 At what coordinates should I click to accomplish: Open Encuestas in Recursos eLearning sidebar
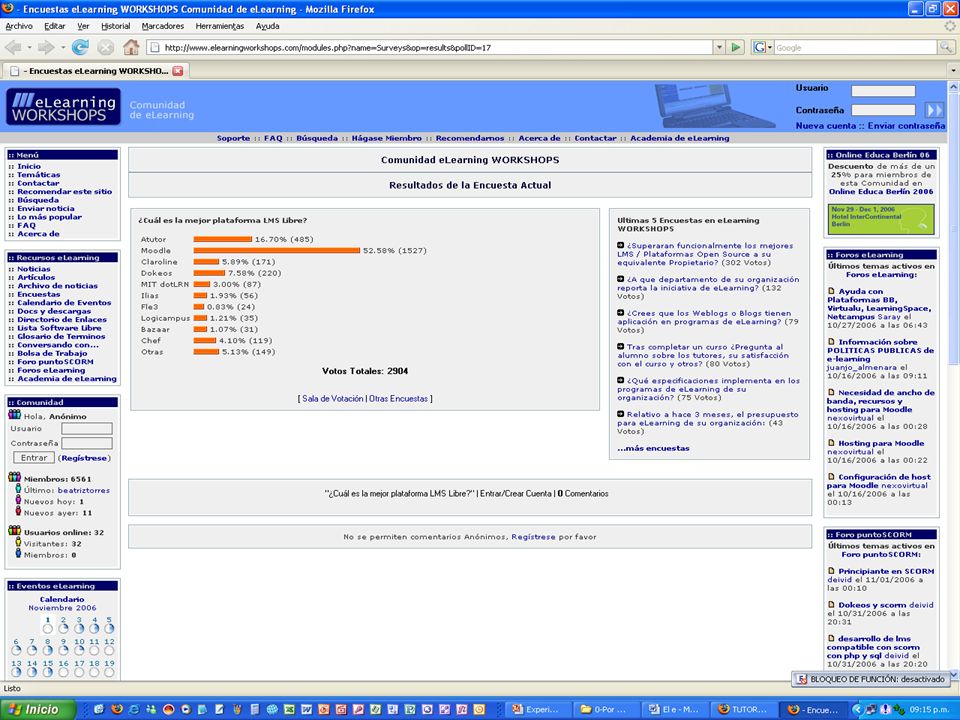point(39,294)
